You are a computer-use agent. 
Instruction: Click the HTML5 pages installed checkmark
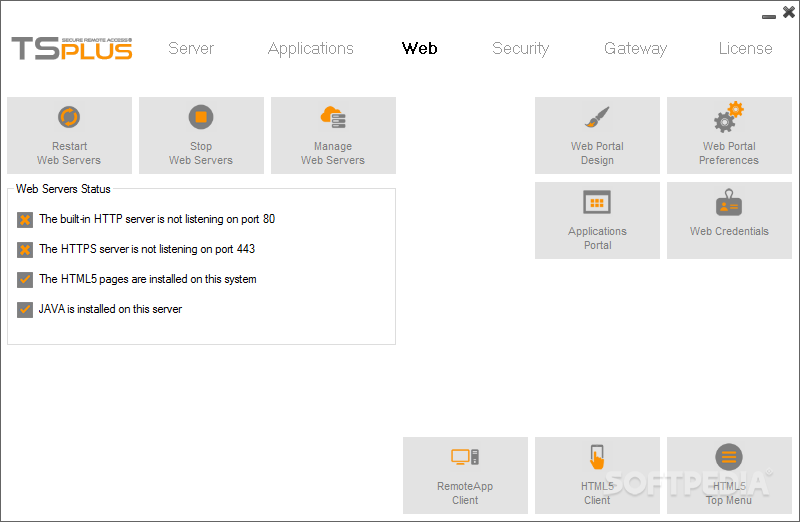click(24, 280)
